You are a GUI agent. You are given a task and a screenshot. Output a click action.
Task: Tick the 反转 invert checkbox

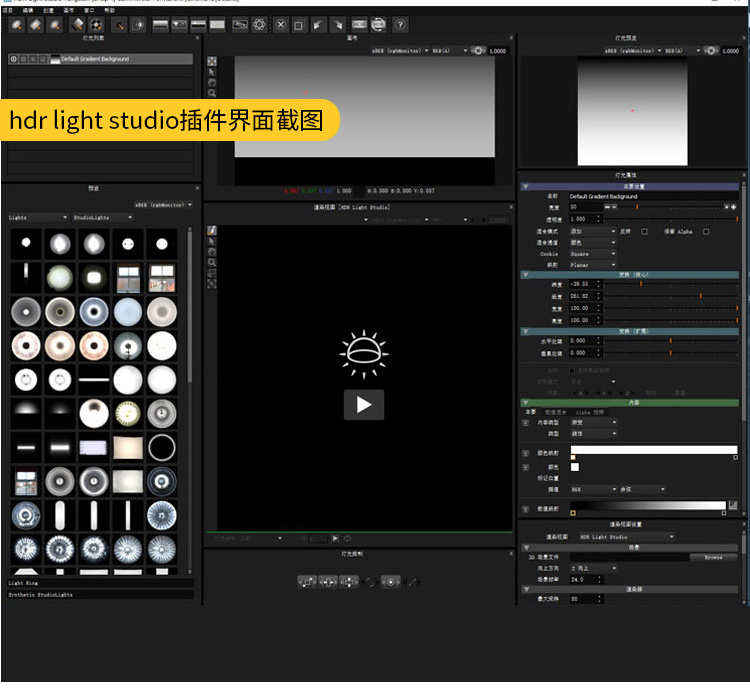(x=644, y=231)
